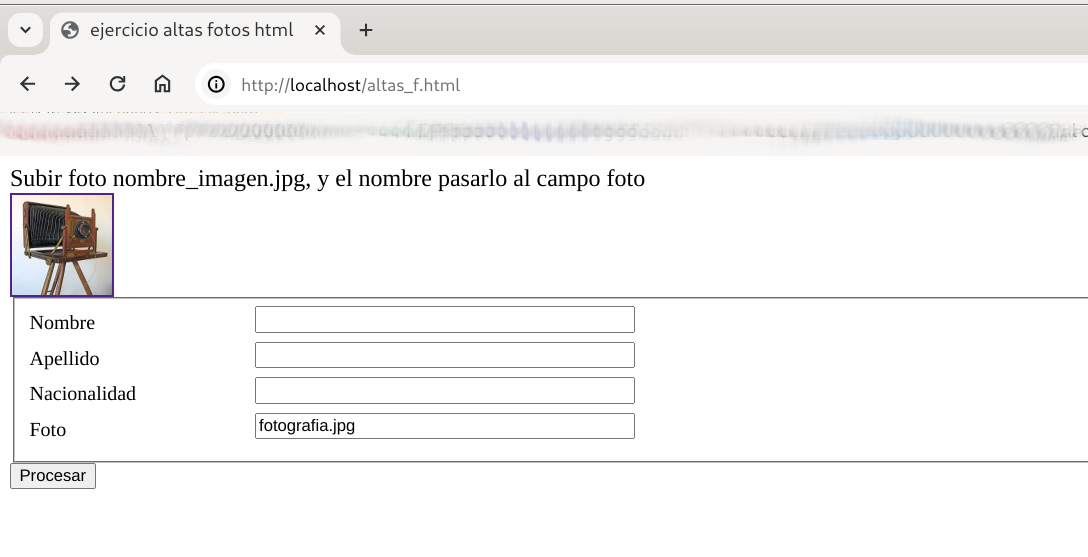The image size is (1088, 557).
Task: Click into the Nombre text field
Action: pyautogui.click(x=444, y=320)
